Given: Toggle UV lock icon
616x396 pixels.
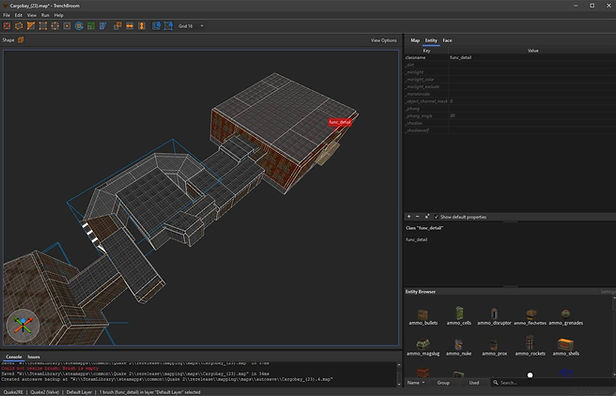Looking at the screenshot, I should 168,26.
